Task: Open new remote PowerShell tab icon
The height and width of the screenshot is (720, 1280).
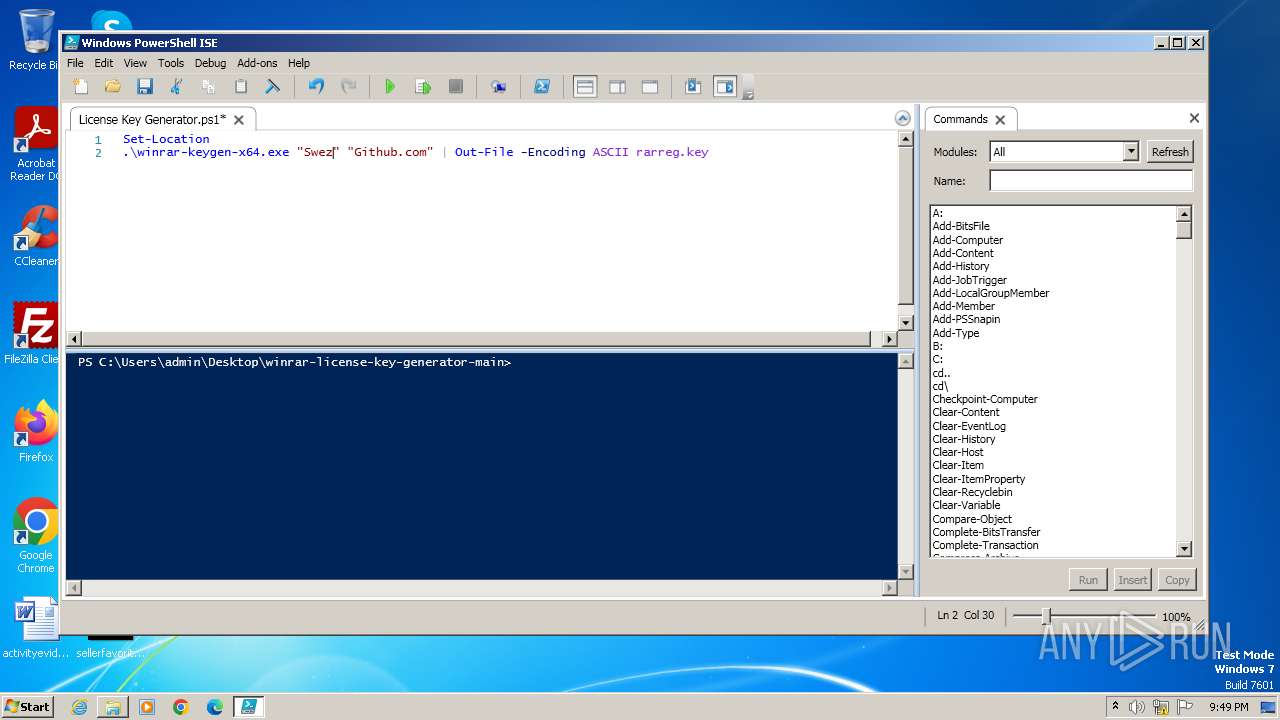Action: pyautogui.click(x=498, y=87)
